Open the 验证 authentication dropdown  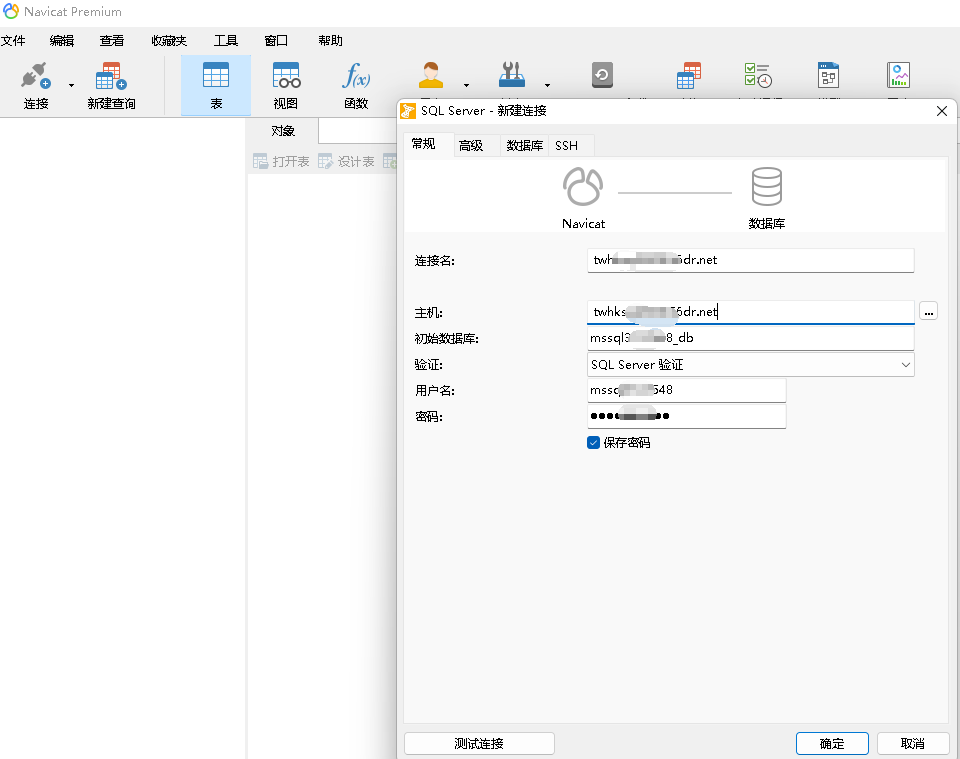click(751, 365)
